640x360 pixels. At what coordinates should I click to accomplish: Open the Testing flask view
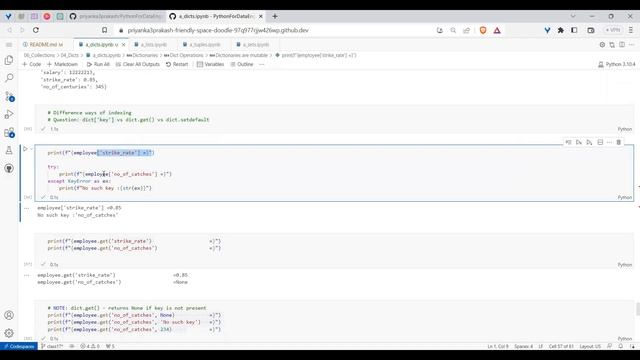[9, 150]
